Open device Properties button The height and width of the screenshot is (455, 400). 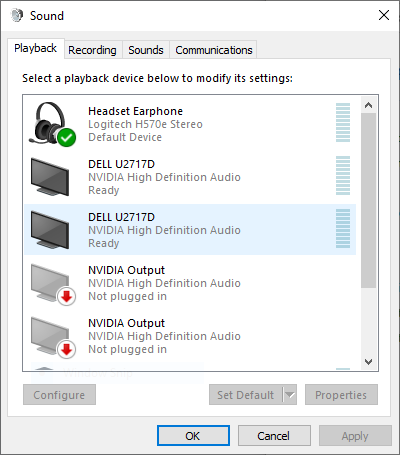(341, 395)
